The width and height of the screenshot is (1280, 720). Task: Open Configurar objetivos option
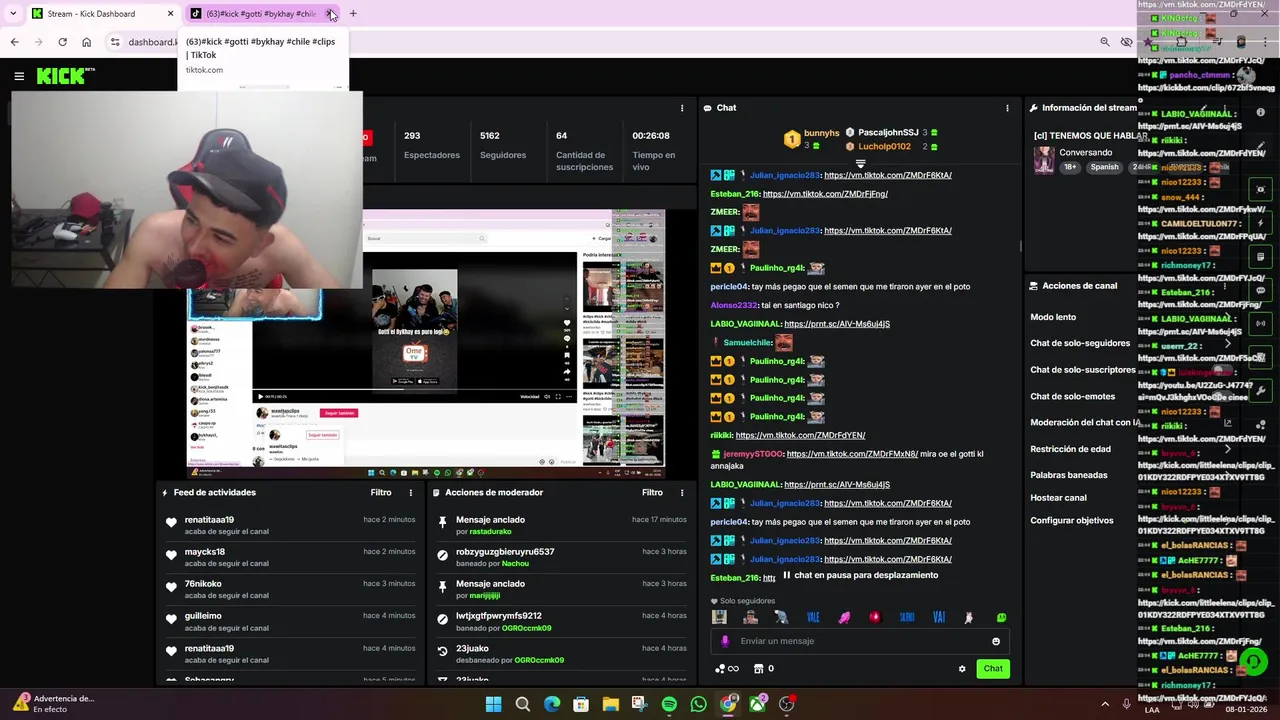click(1072, 520)
